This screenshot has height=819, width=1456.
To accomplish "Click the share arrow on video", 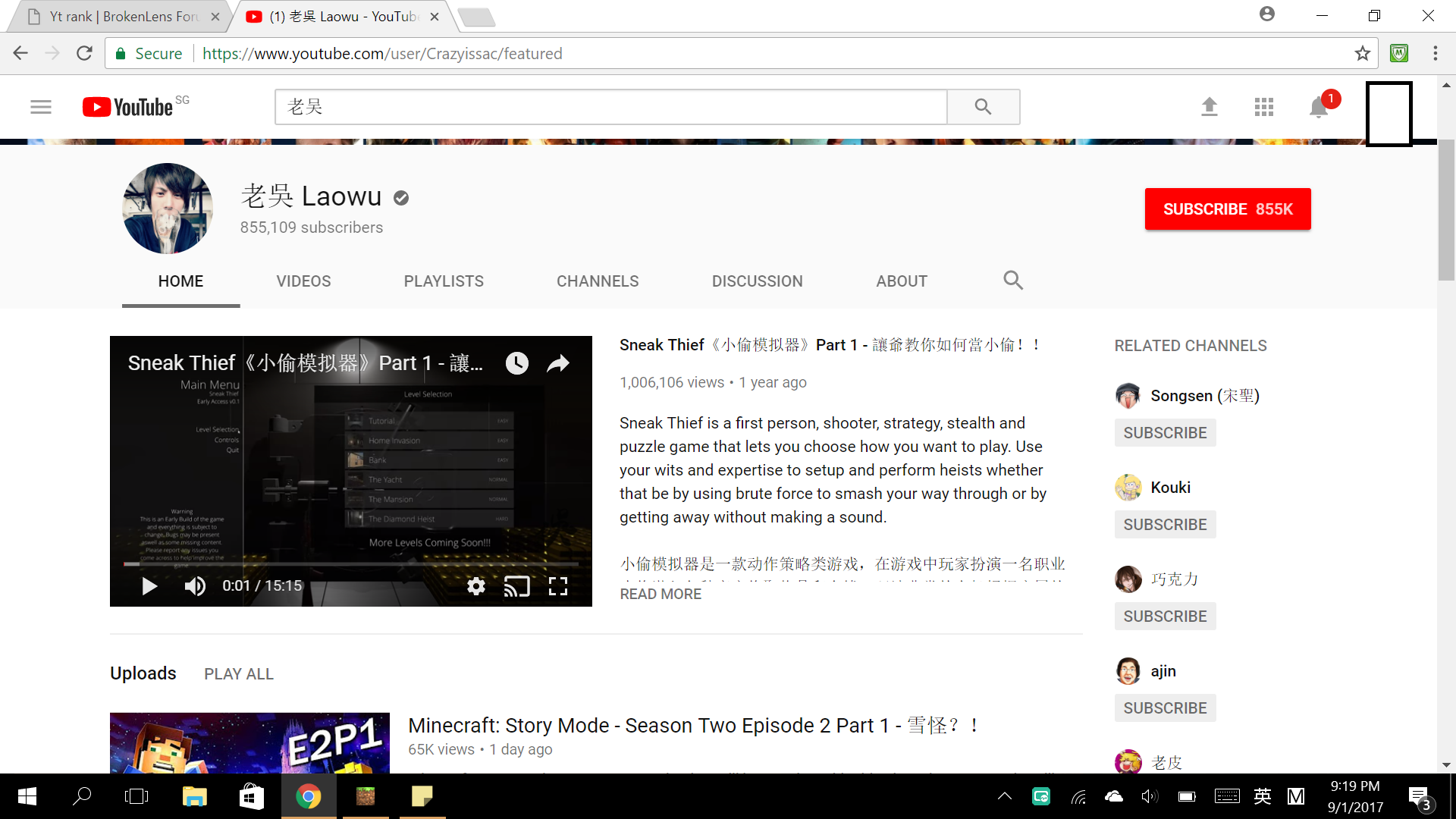I will pos(558,363).
